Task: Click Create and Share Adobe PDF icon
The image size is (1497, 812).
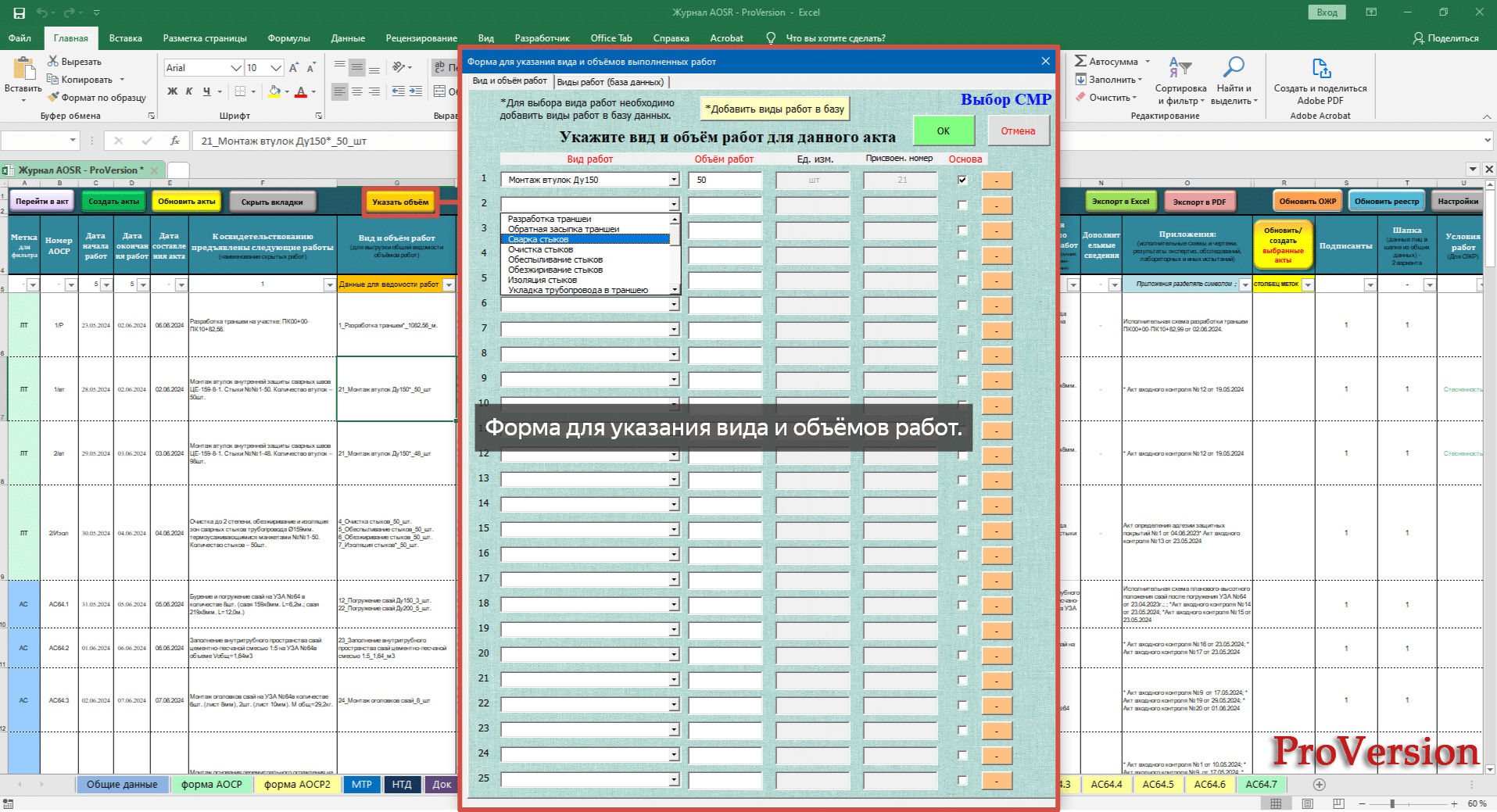Action: point(1320,69)
